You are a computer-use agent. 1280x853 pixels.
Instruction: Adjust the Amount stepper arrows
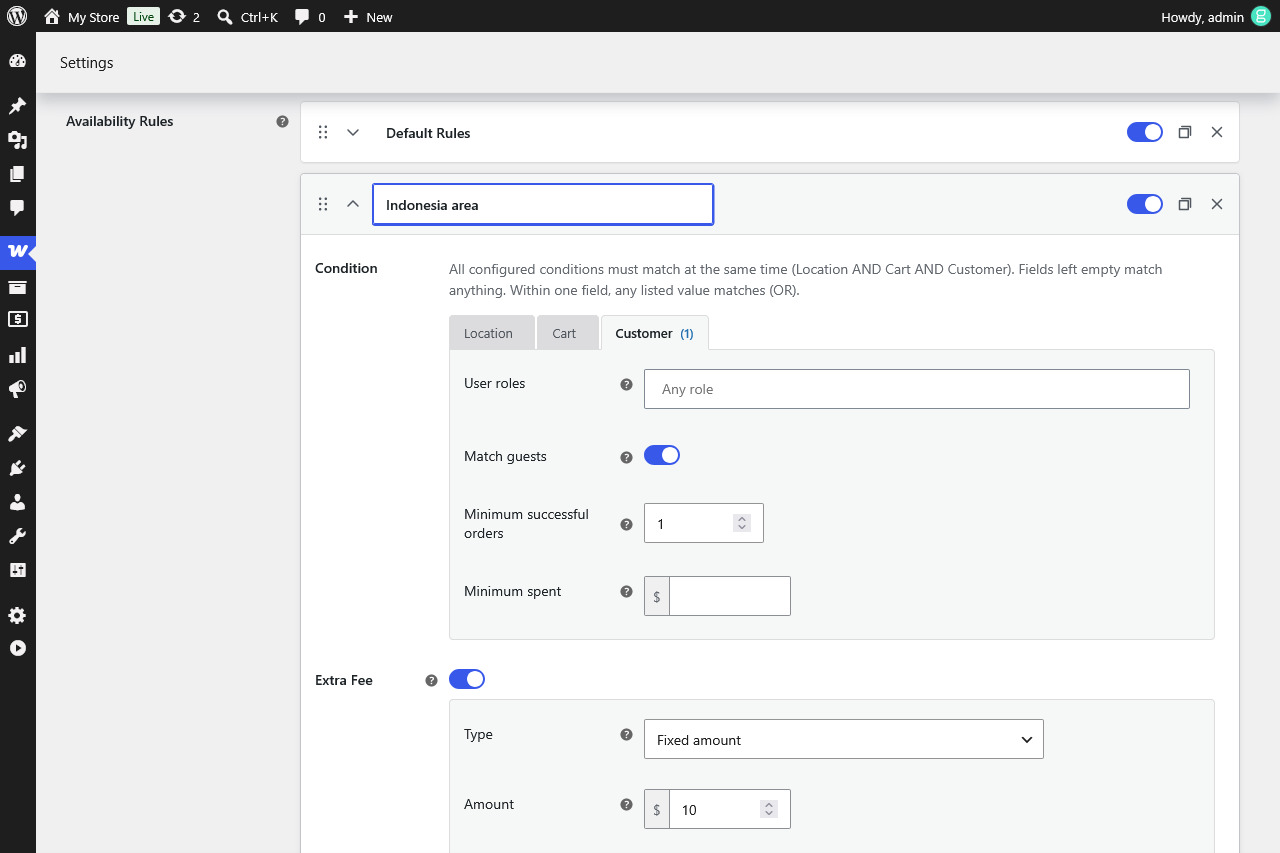769,809
